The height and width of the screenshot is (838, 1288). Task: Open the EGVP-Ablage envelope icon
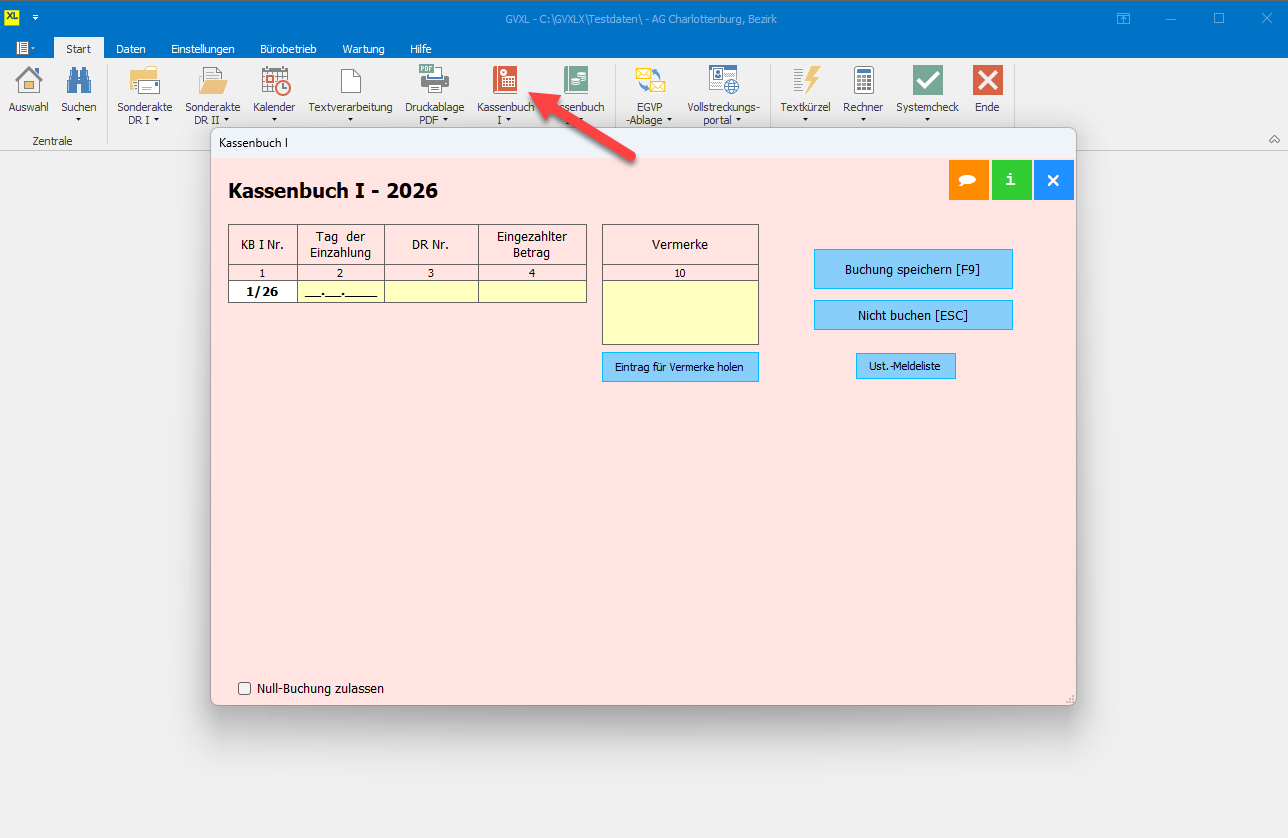click(x=650, y=80)
